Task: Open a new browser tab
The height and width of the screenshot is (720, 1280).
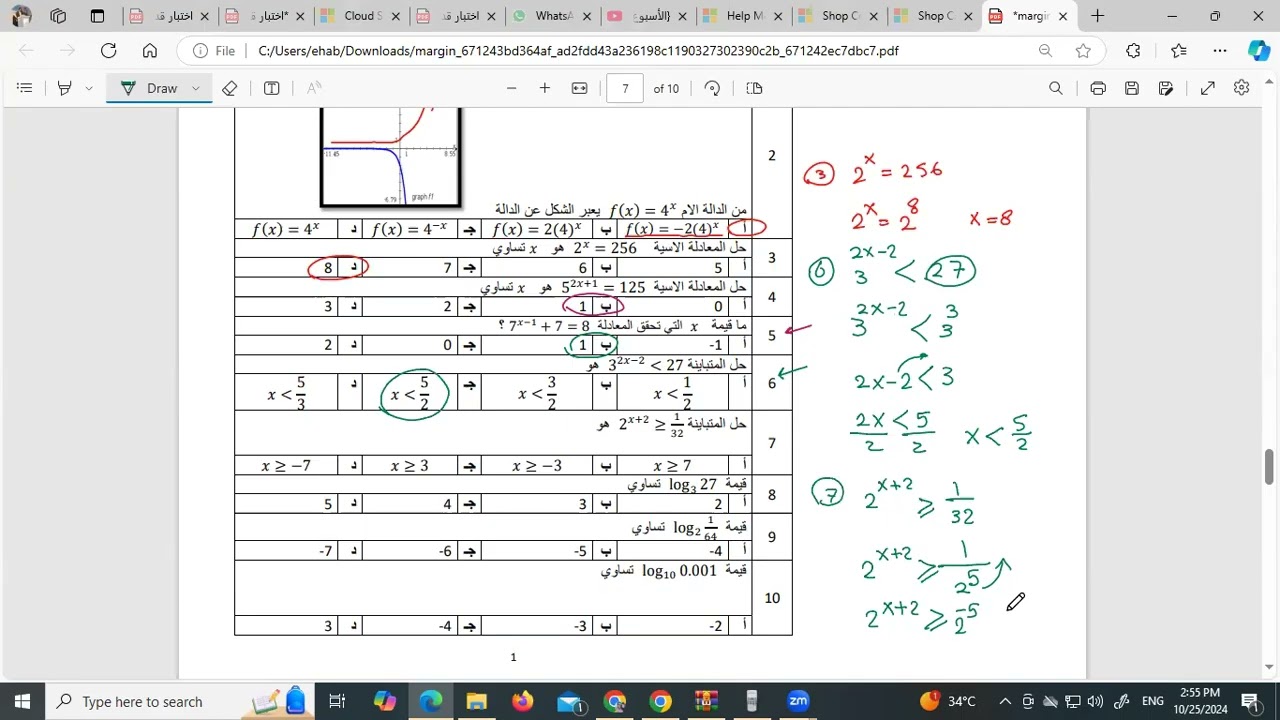Action: (1098, 16)
